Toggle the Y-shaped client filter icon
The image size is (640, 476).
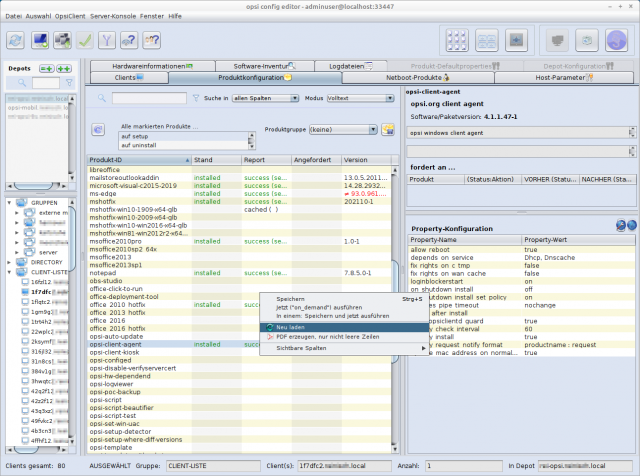tap(107, 40)
